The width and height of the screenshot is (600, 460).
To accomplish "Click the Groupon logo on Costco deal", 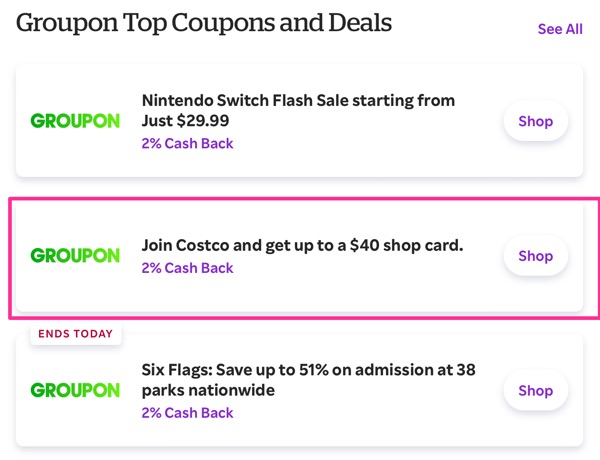I will (x=75, y=255).
